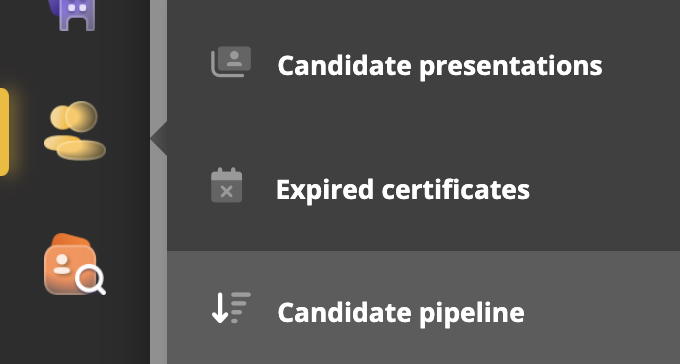
Task: Open the purple building companies icon
Action: point(74,13)
